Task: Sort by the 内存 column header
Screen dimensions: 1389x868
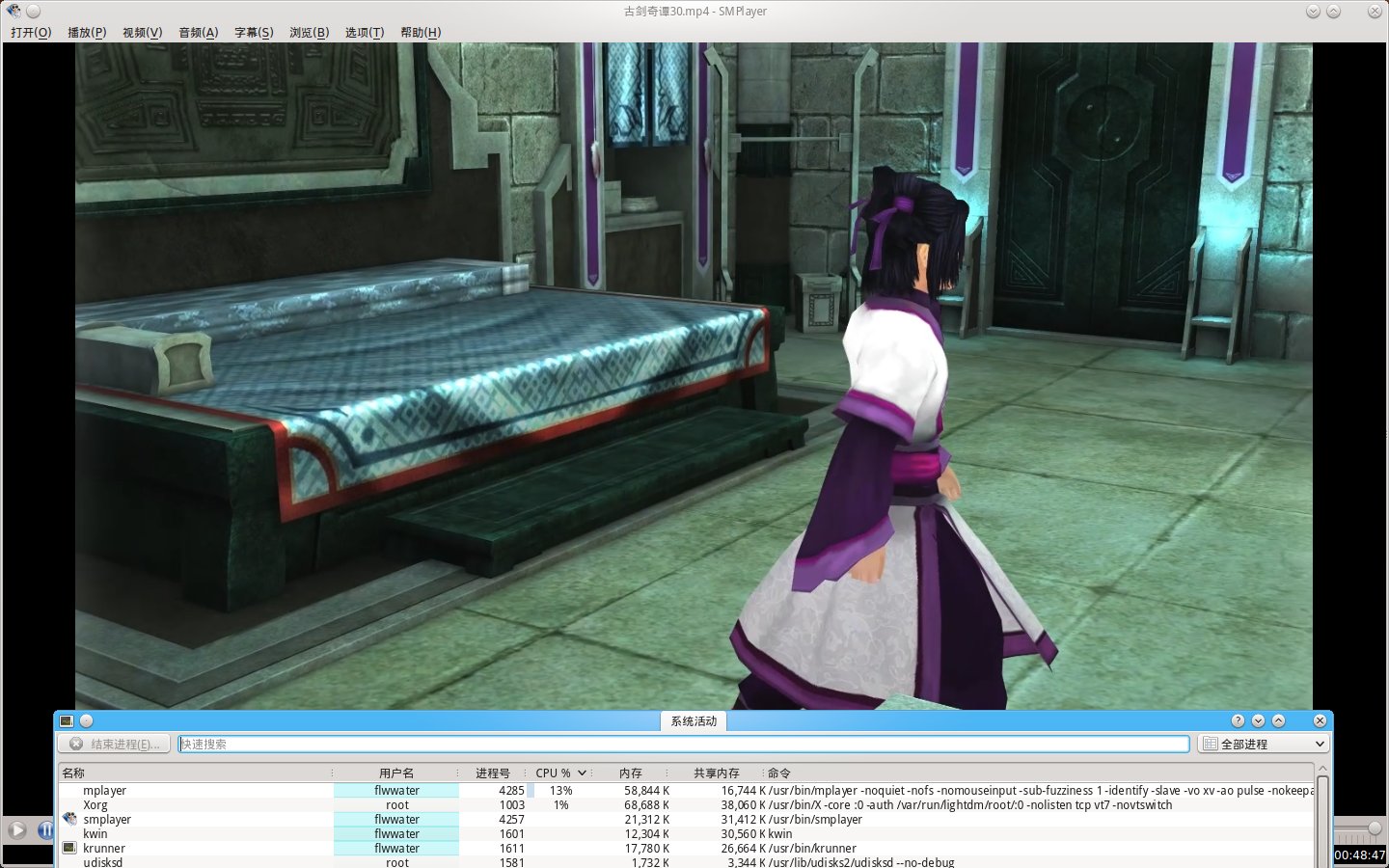Action: pyautogui.click(x=631, y=773)
